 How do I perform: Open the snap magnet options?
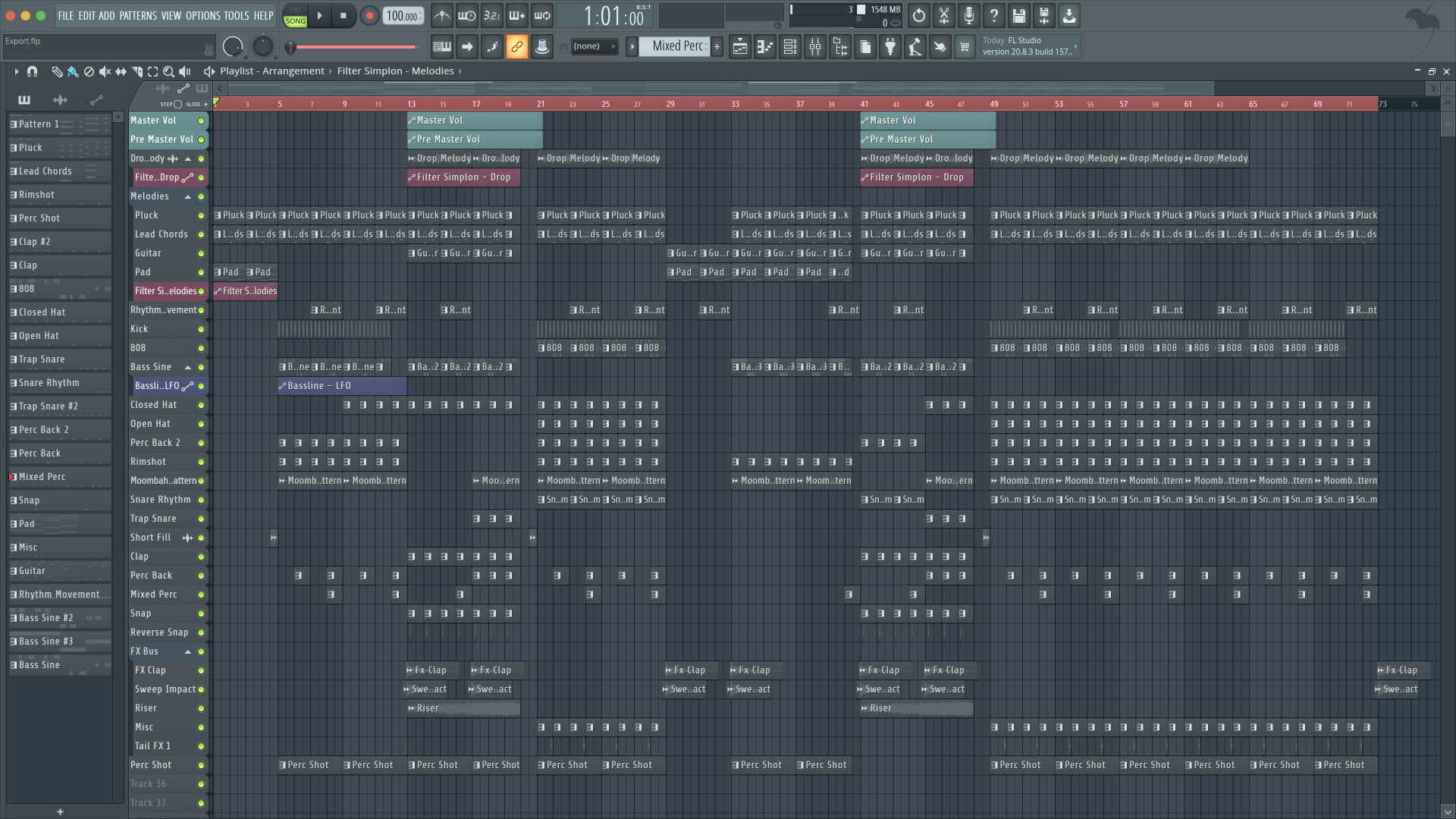click(32, 71)
